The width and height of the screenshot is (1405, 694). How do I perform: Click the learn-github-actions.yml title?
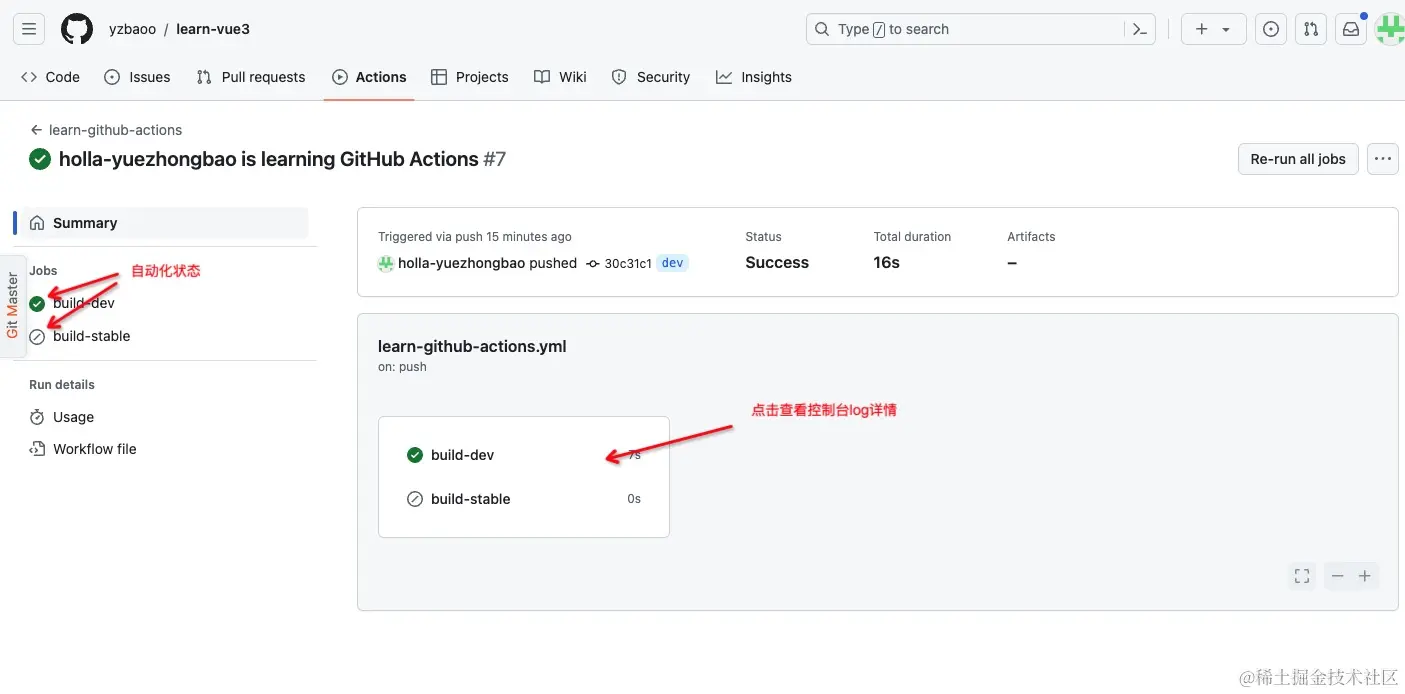coord(472,347)
